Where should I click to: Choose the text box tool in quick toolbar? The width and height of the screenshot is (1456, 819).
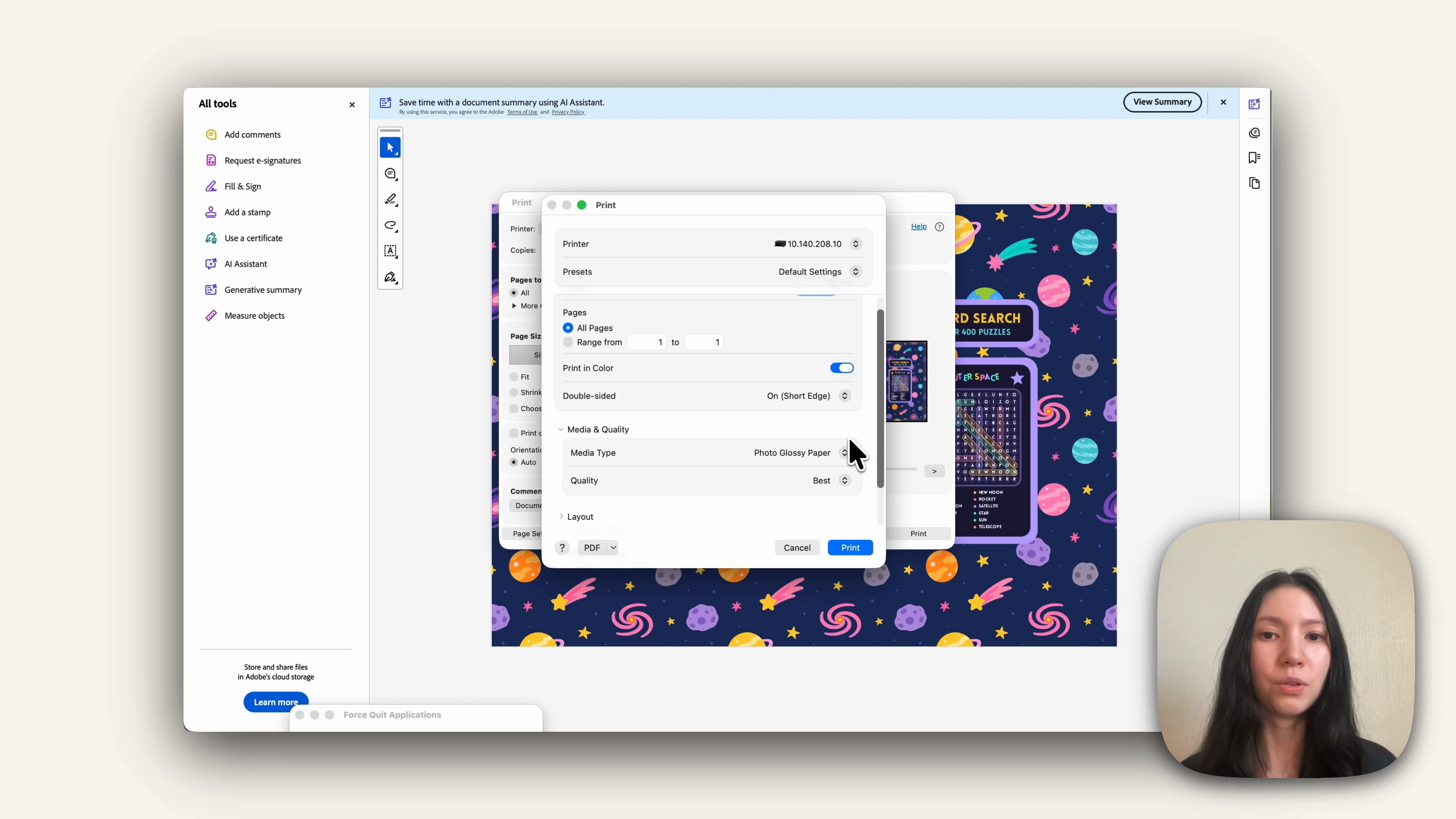(x=391, y=251)
